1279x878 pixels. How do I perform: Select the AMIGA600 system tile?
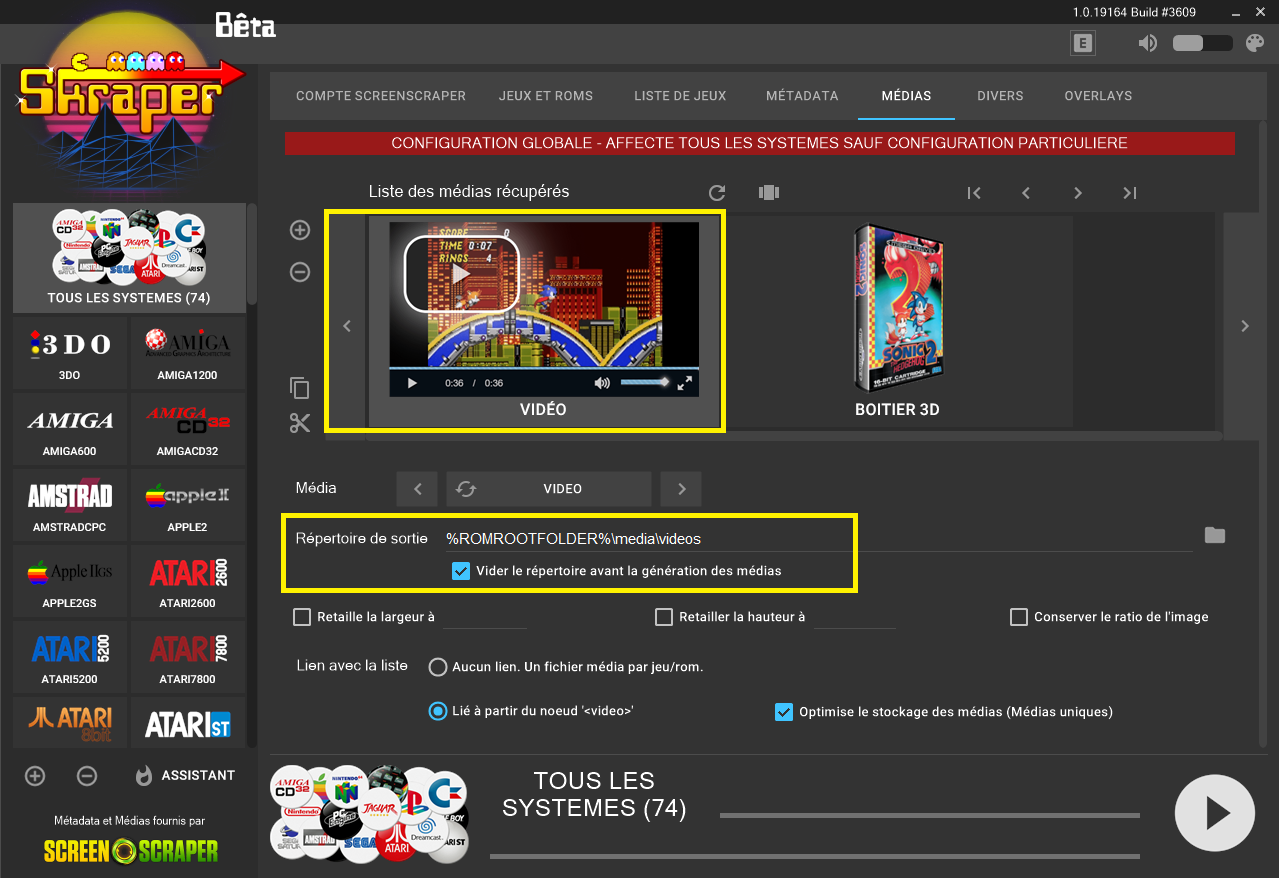70,429
